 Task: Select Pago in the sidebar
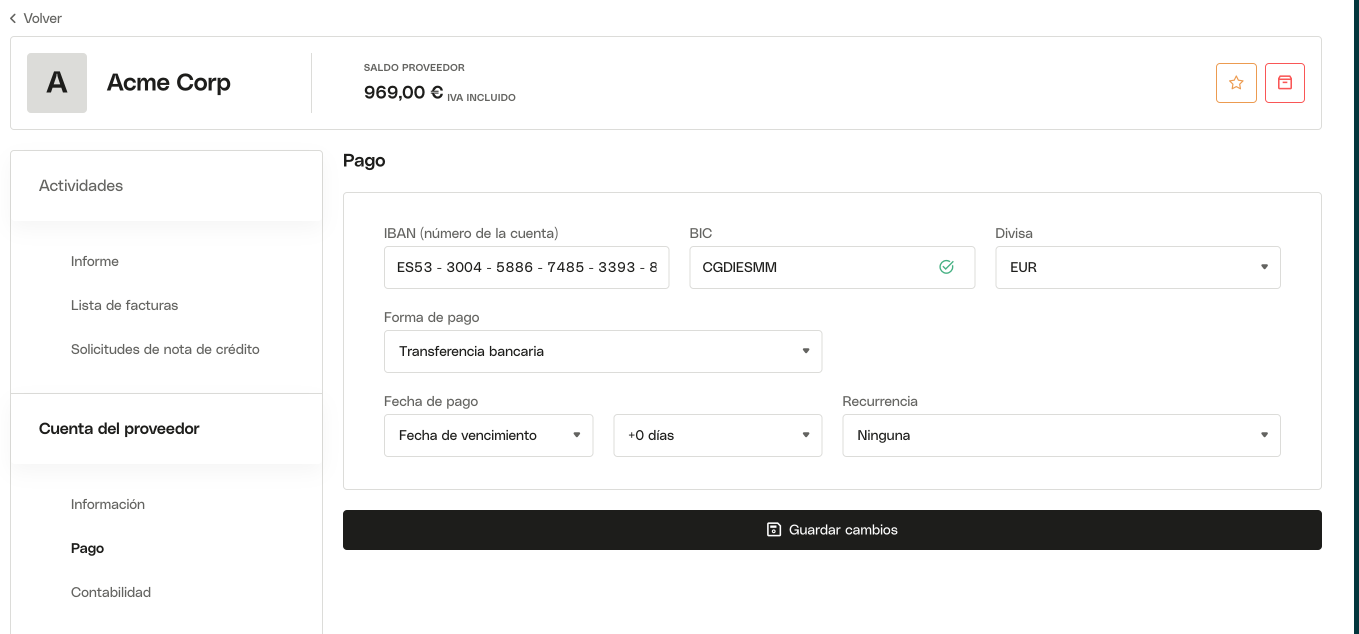click(88, 548)
